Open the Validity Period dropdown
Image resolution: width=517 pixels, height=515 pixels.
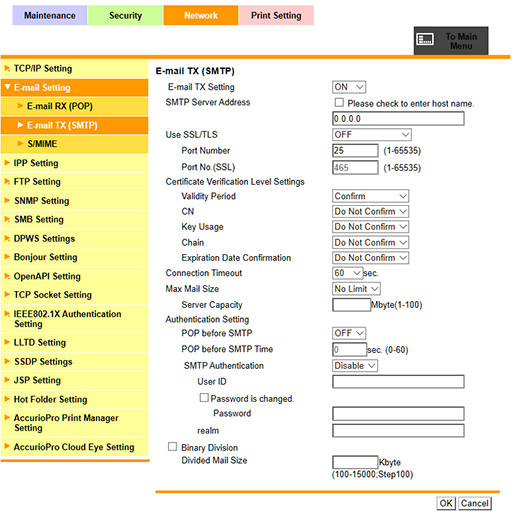coord(370,196)
